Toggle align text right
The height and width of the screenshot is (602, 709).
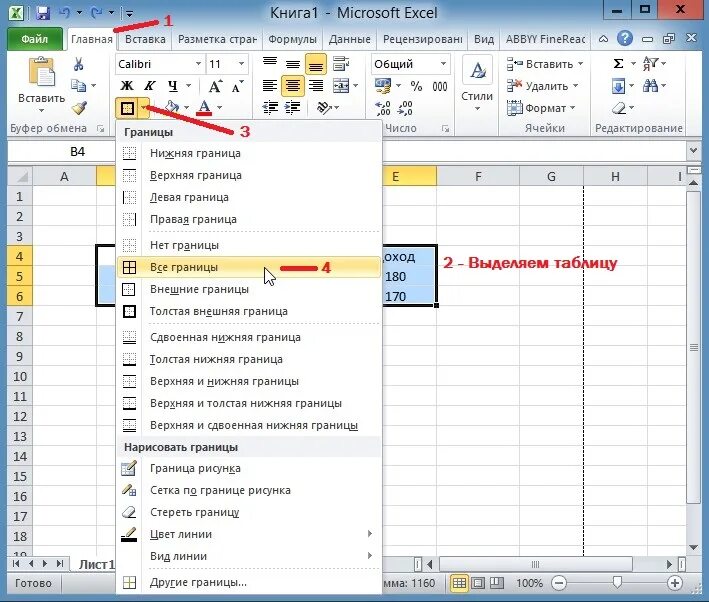(316, 85)
